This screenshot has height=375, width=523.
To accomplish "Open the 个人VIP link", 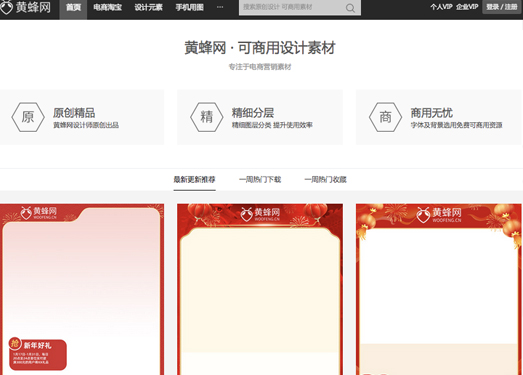I will point(441,7).
